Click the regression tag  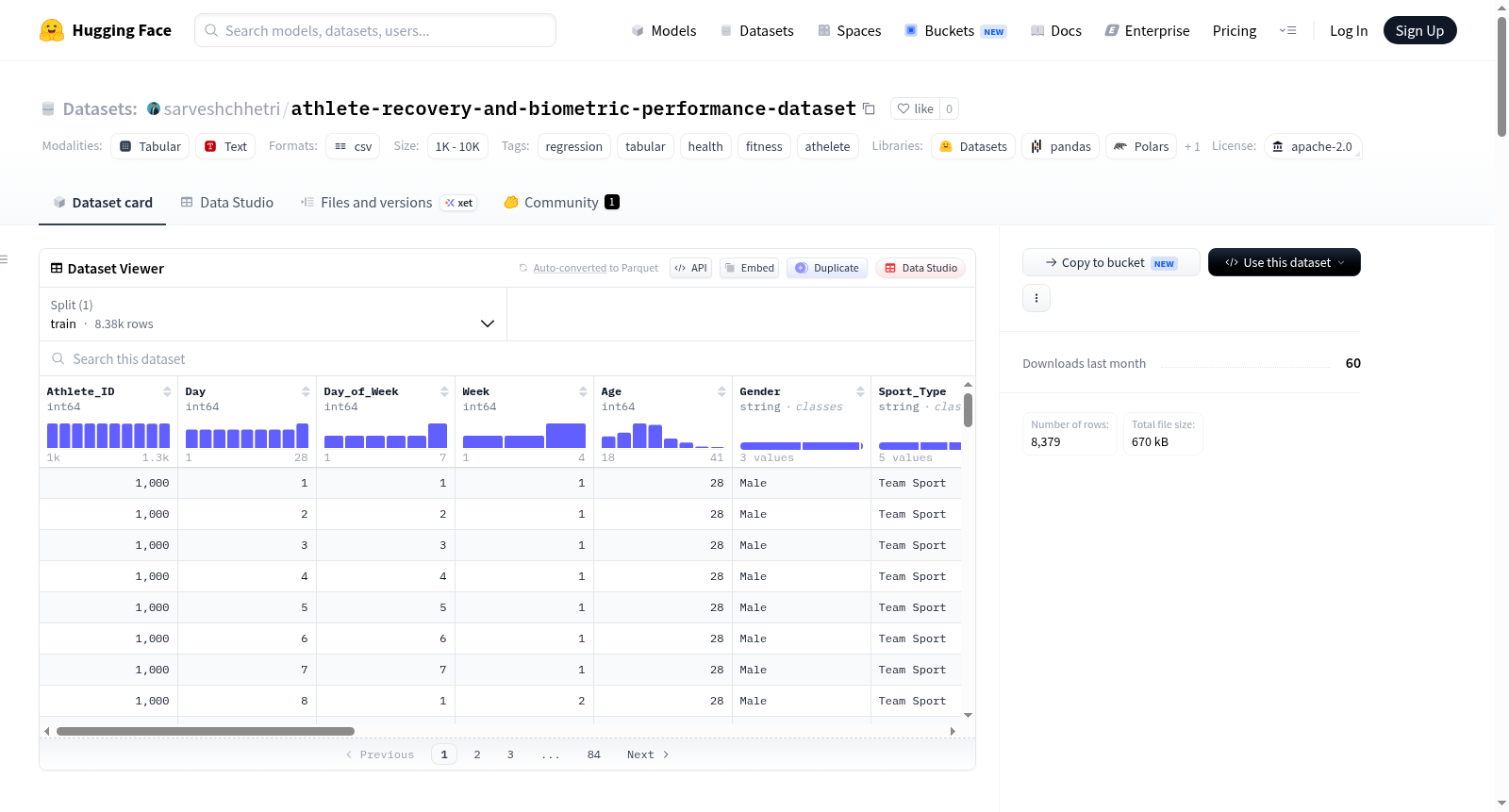[573, 146]
